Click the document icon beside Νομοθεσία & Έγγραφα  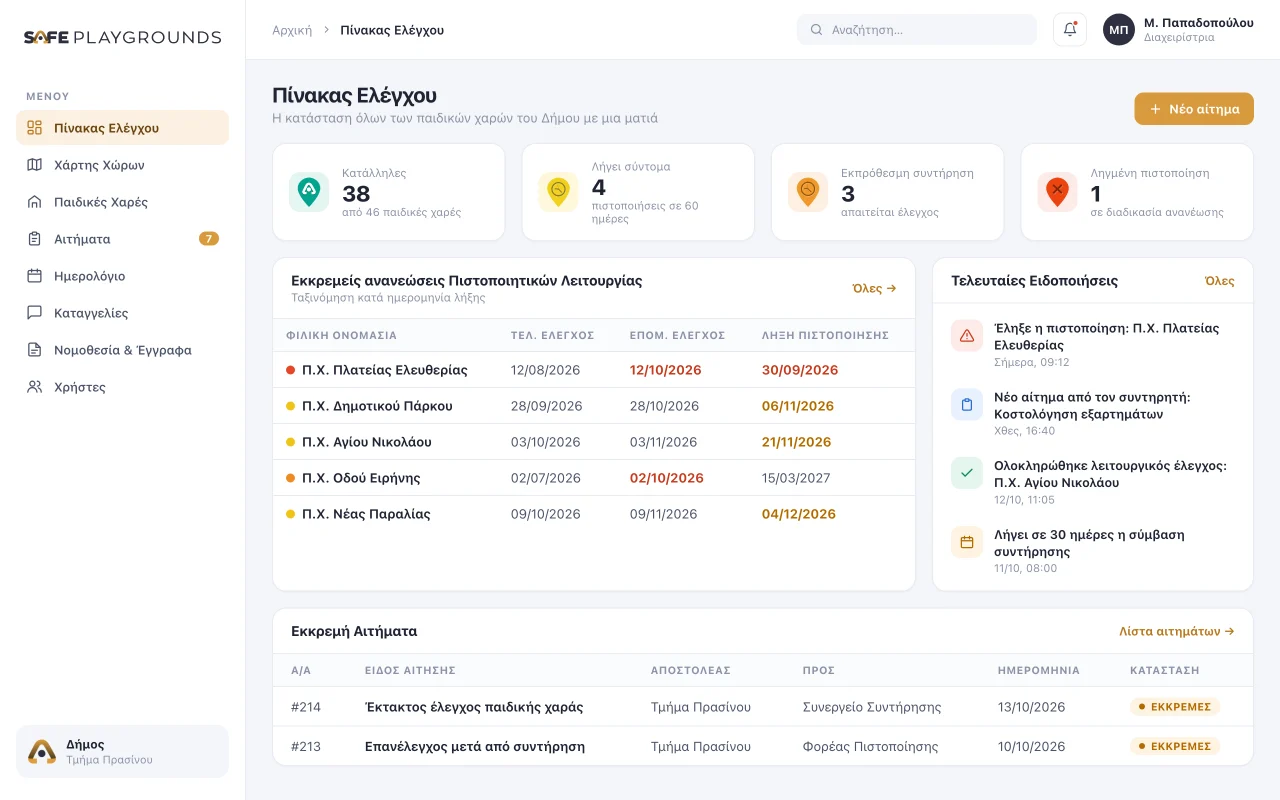[x=35, y=350]
